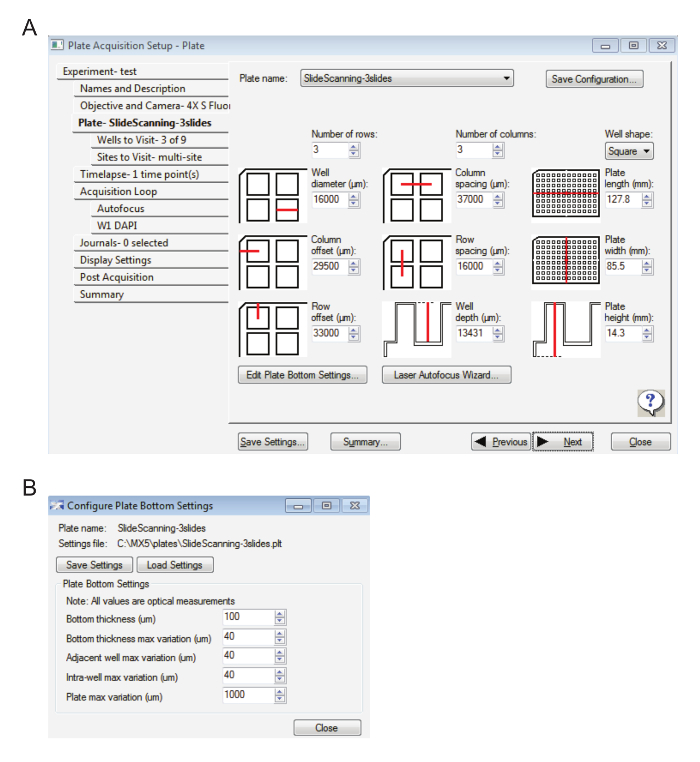
Task: Select Plate- SlideScanning-3slides step
Action: coord(150,123)
